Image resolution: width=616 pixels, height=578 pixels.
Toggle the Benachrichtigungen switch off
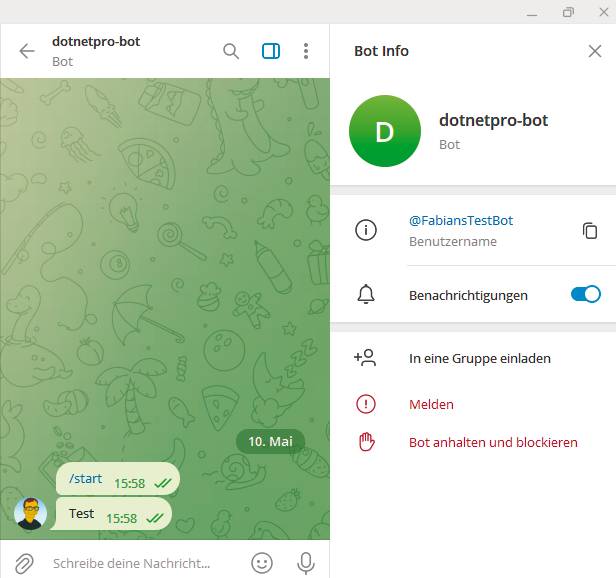pos(585,294)
